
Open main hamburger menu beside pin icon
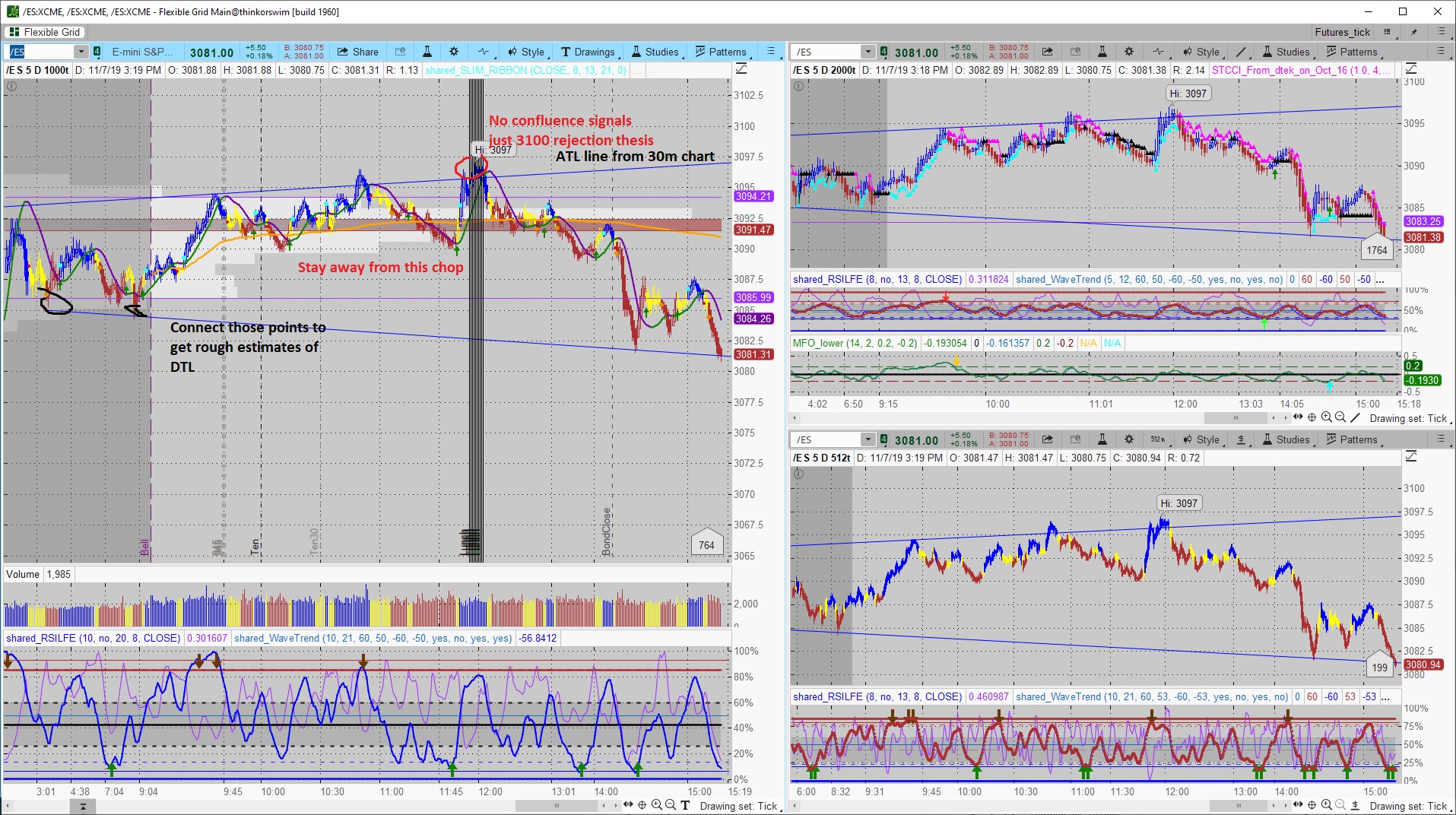coord(1441,32)
